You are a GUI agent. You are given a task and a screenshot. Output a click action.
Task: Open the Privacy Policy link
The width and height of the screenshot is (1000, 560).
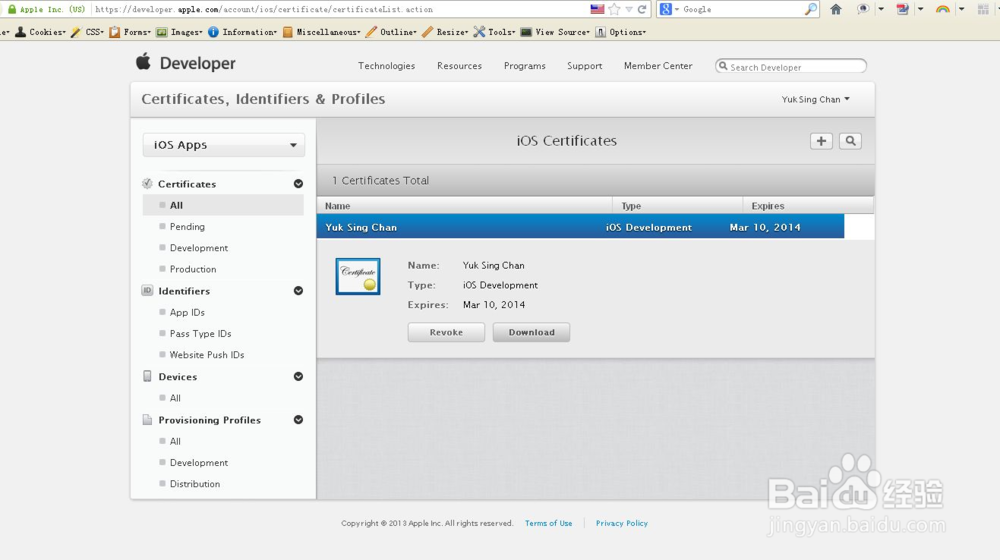[x=622, y=523]
